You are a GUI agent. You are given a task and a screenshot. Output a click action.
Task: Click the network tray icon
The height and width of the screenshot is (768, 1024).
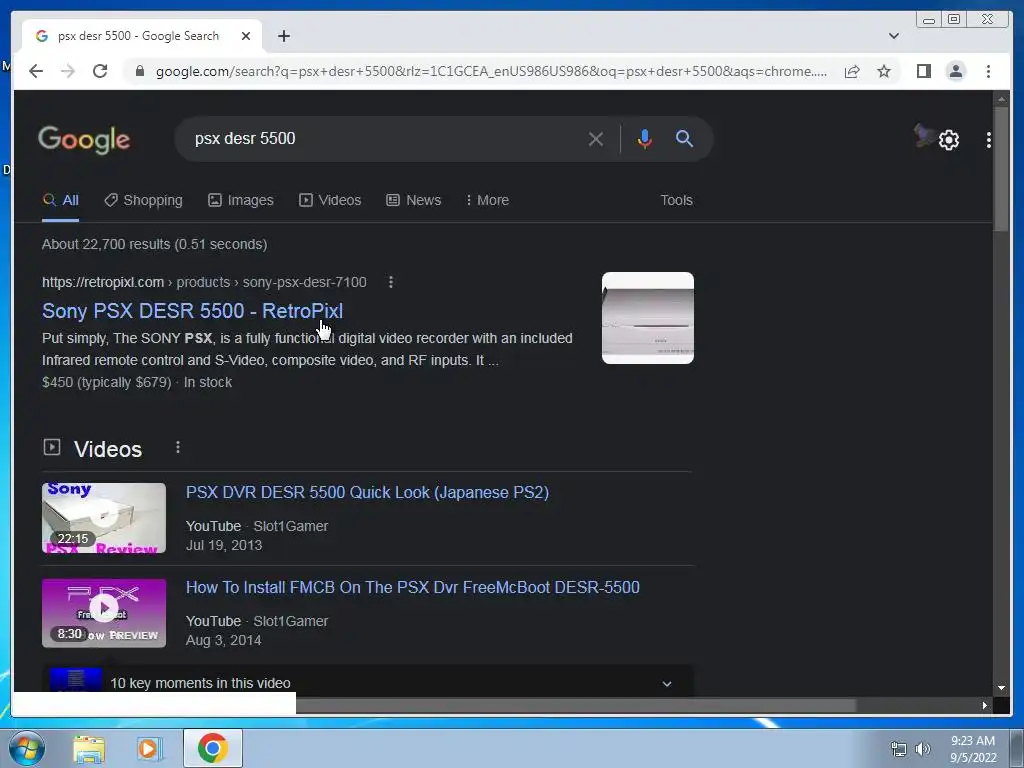(x=899, y=749)
